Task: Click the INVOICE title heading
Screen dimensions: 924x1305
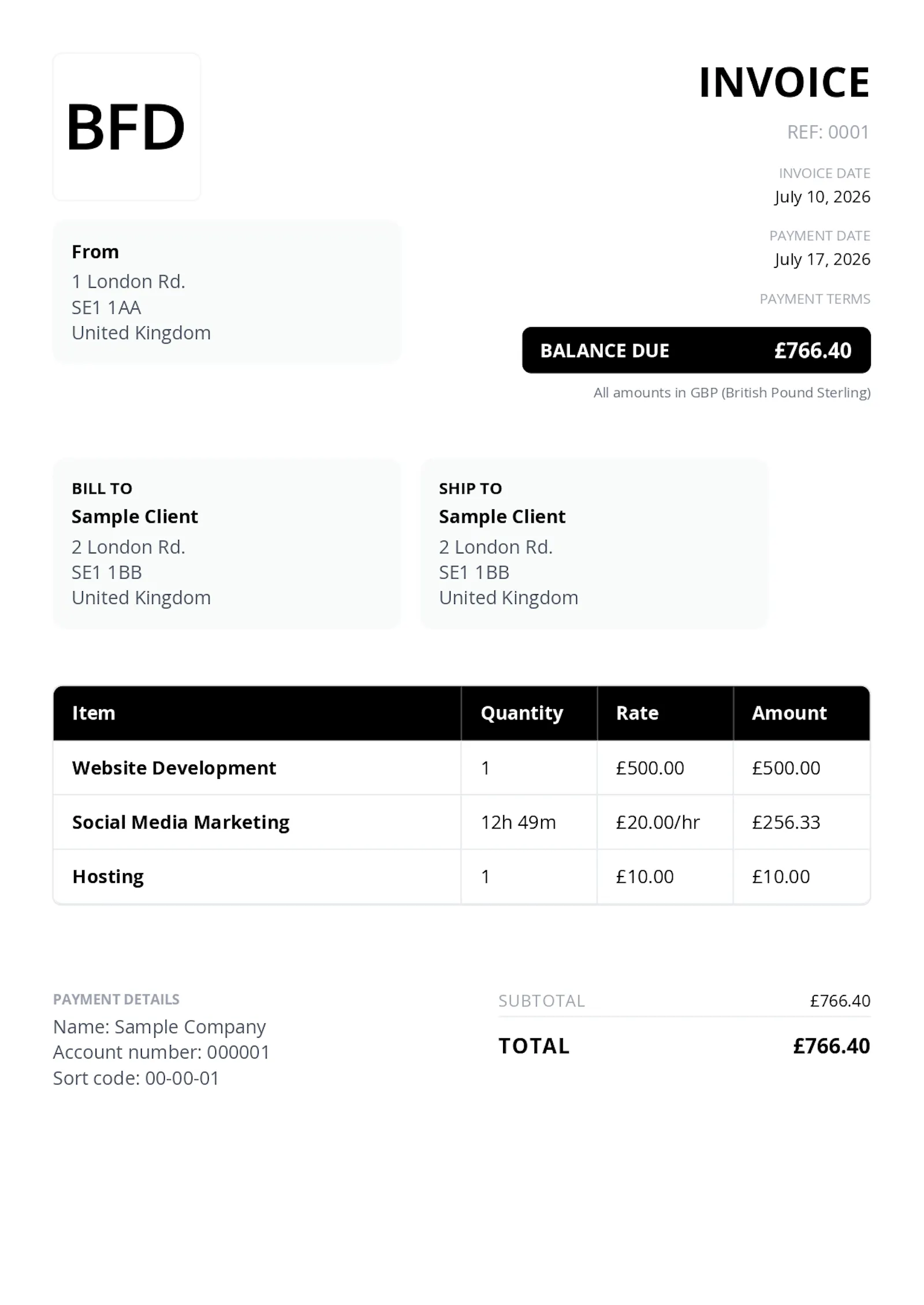Action: (784, 83)
